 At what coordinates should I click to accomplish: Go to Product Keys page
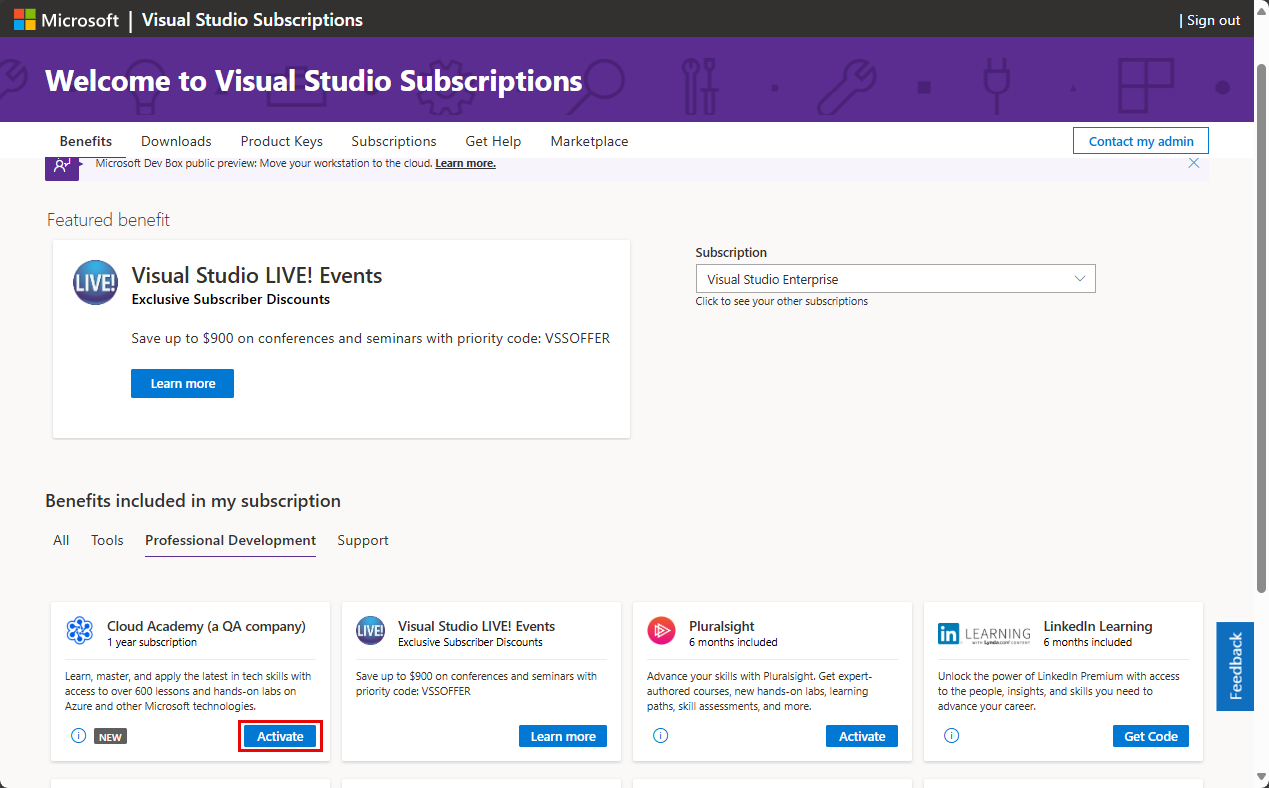tap(281, 141)
